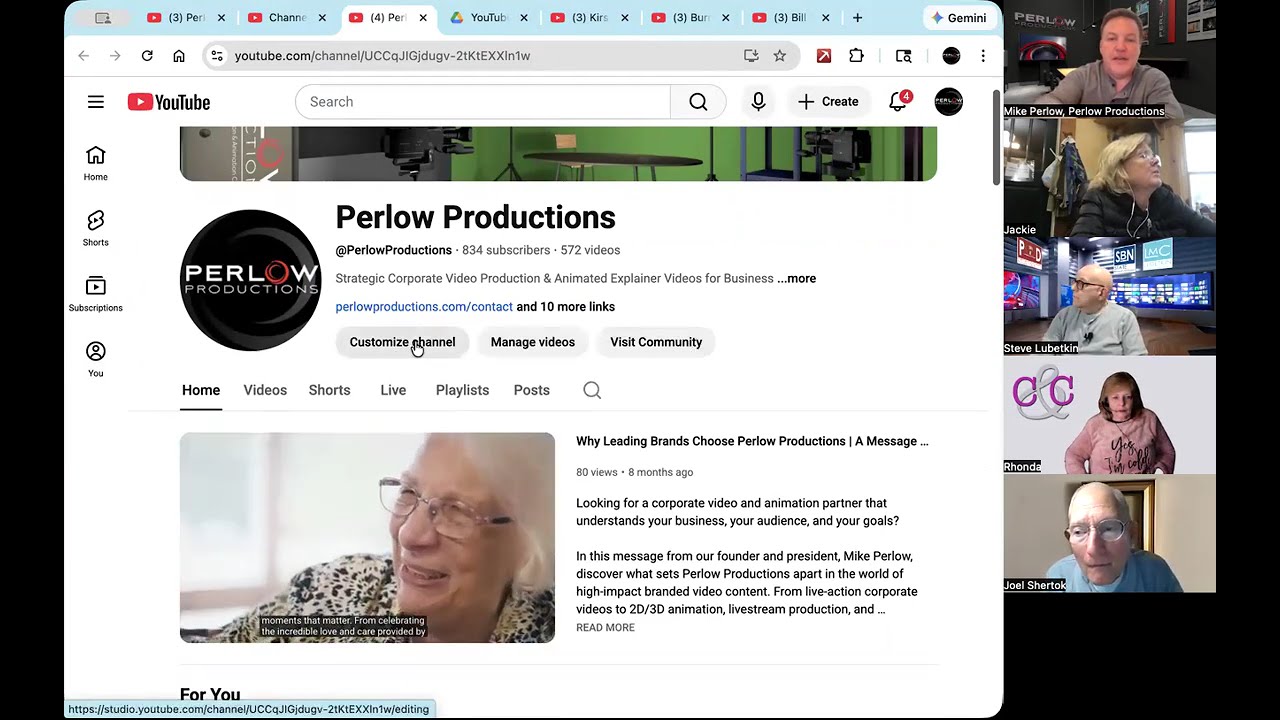The image size is (1280, 720).
Task: Click Customize channel button
Action: coord(402,342)
